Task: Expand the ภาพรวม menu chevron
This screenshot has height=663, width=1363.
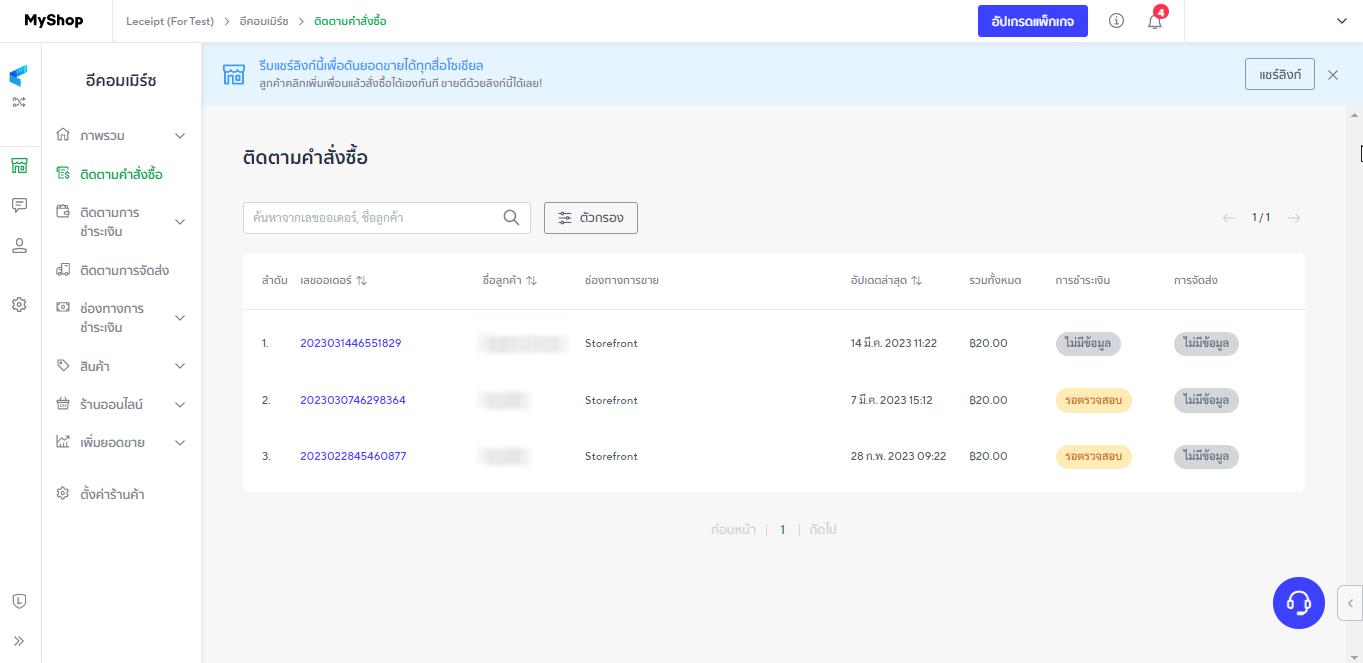Action: point(180,135)
